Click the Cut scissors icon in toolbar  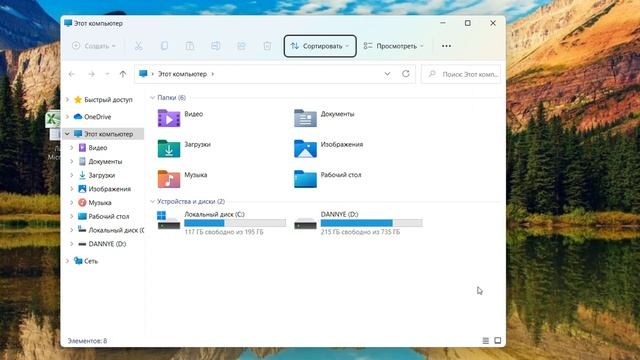(138, 46)
